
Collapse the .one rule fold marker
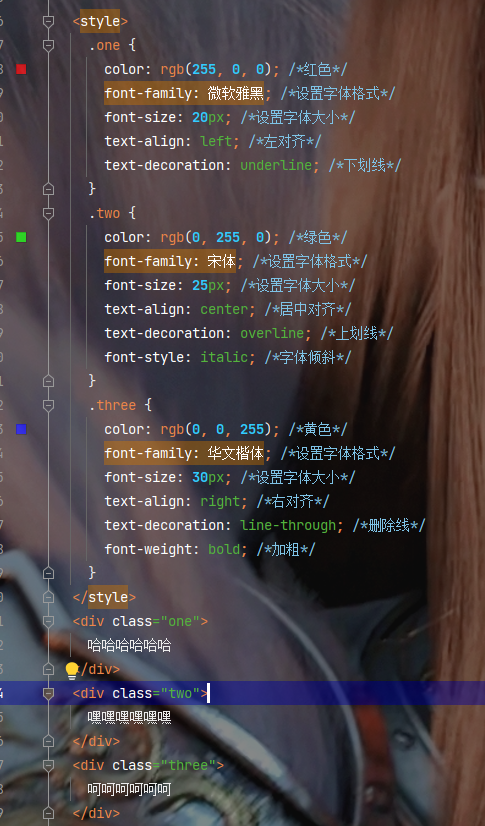coord(48,45)
